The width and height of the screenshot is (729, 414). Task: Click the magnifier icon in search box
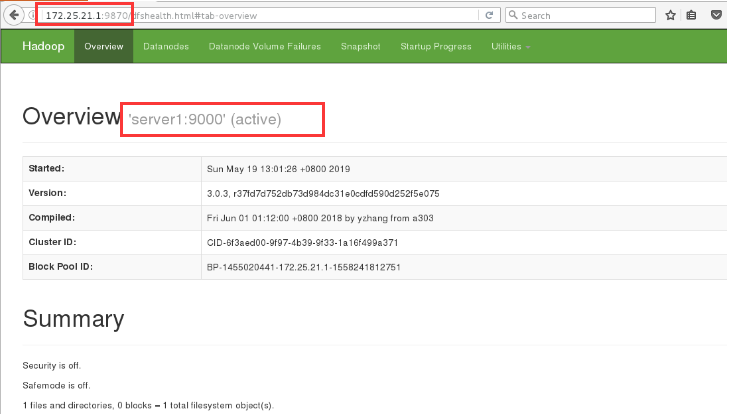click(x=513, y=15)
